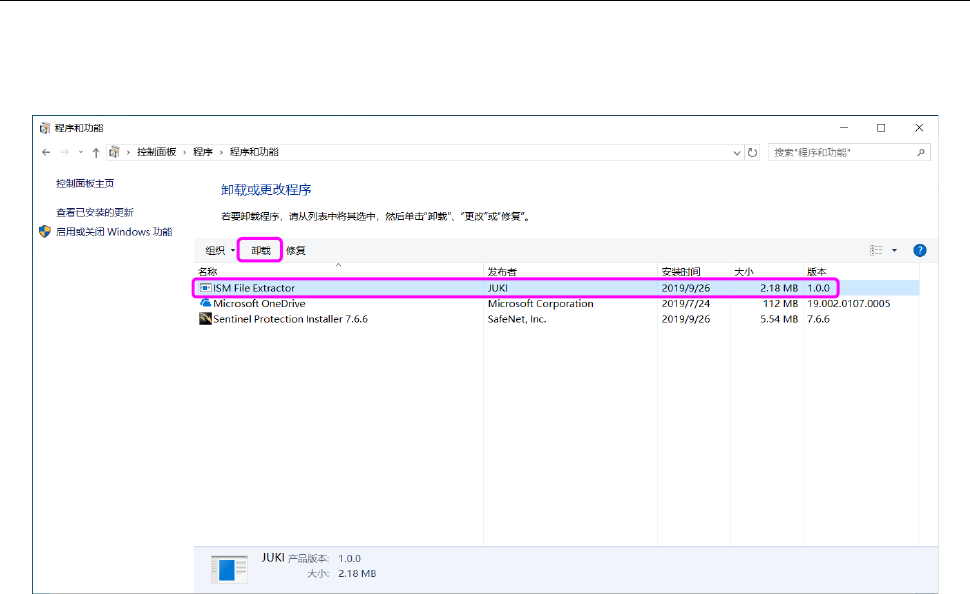Screen dimensions: 970x594
Task: Go up one folder level
Action: tap(96, 152)
